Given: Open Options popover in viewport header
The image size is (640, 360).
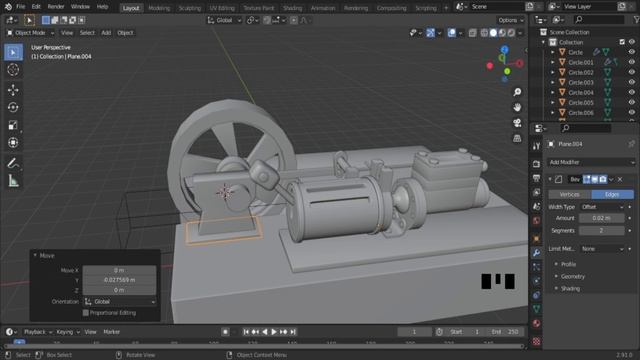Looking at the screenshot, I should tap(510, 20).
